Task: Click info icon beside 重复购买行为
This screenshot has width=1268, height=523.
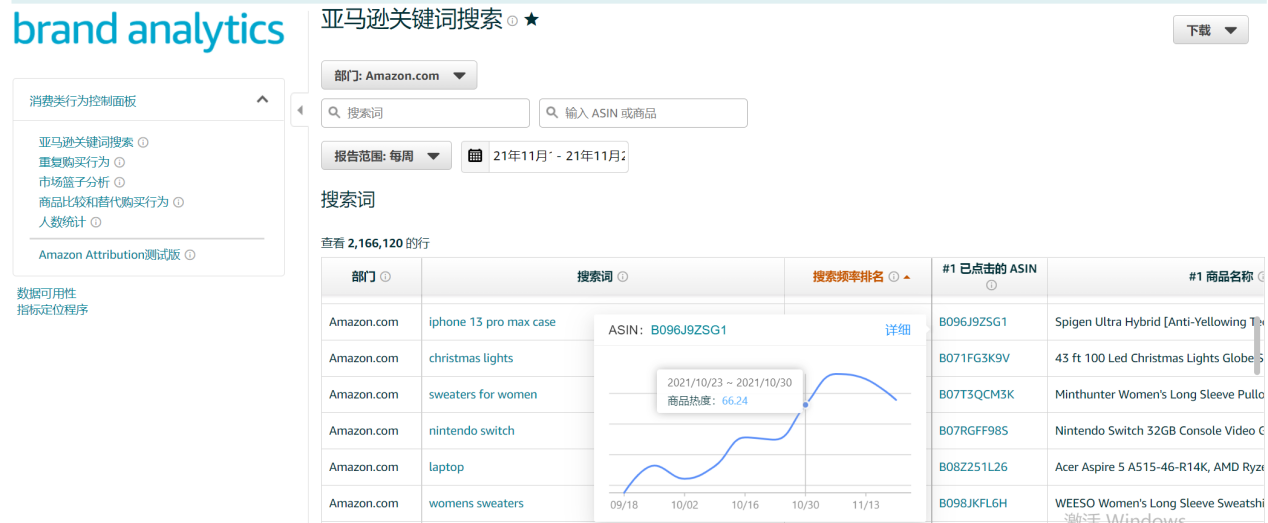Action: tap(119, 162)
